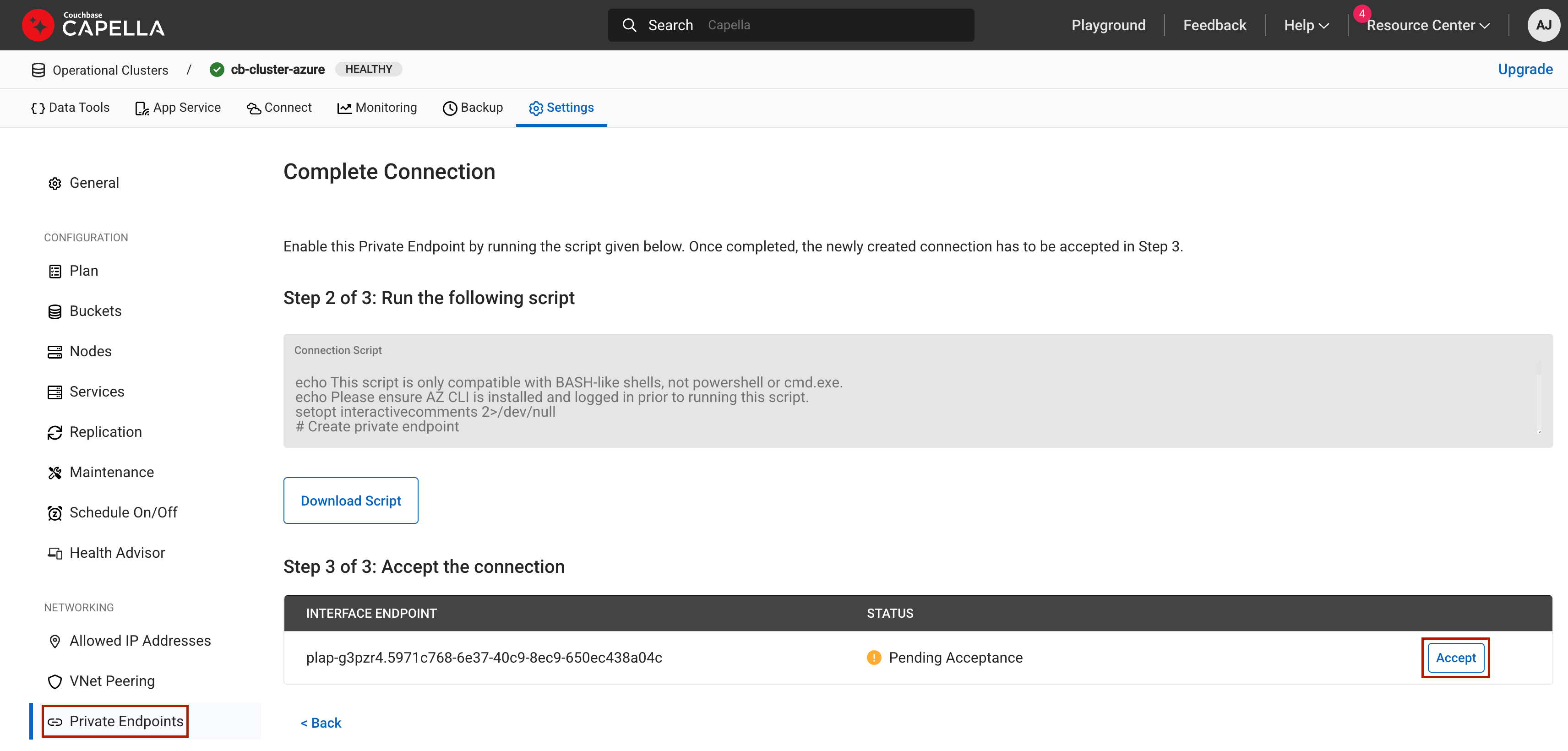
Task: Click the Replication sidebar icon
Action: coord(55,432)
